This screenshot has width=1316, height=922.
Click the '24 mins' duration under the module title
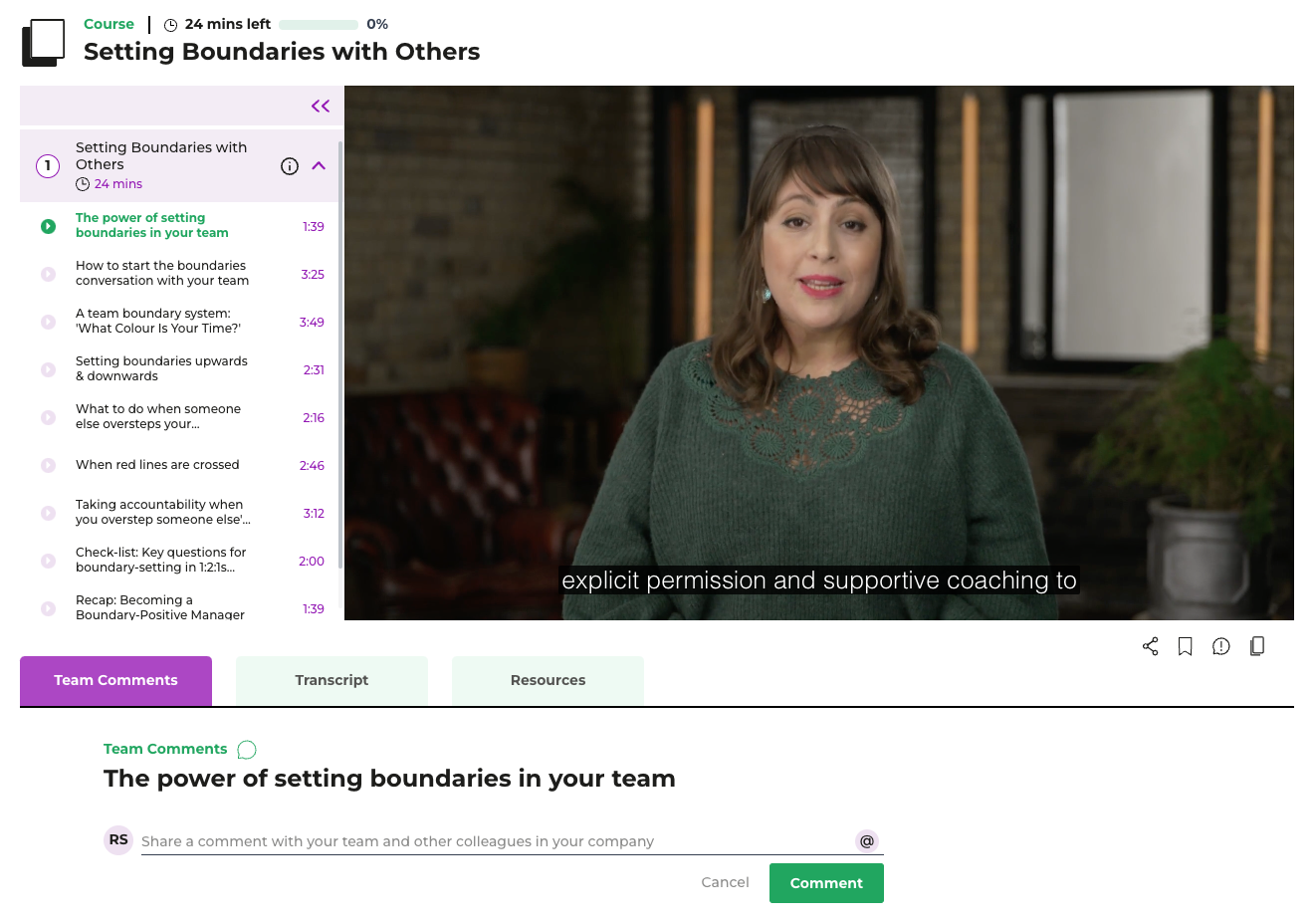tap(118, 184)
